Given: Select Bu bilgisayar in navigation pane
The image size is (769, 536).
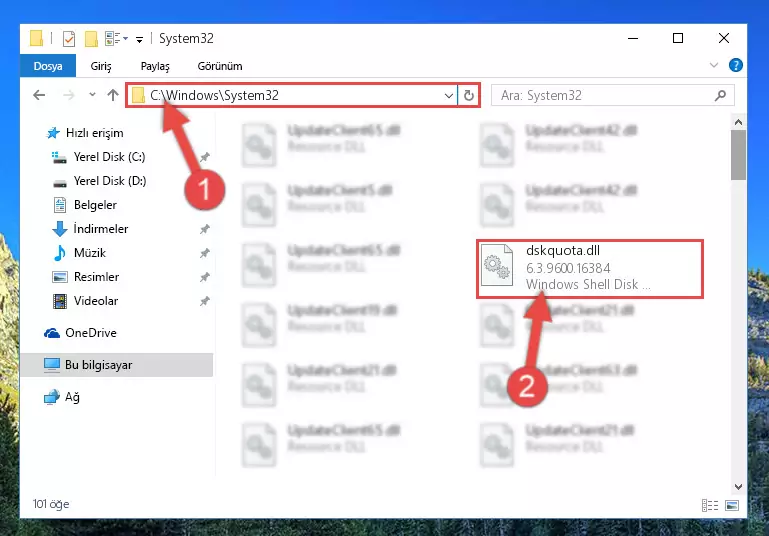Looking at the screenshot, I should (117, 365).
